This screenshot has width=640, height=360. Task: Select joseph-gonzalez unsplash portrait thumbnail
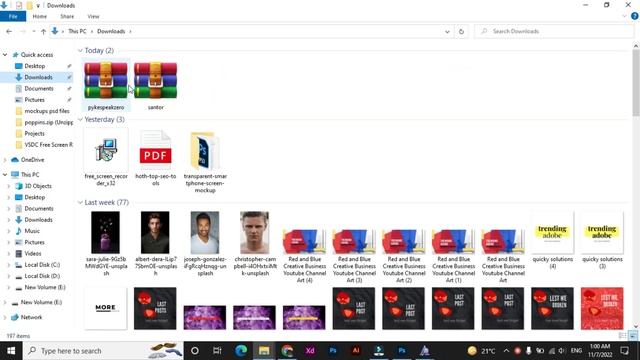[x=205, y=232]
